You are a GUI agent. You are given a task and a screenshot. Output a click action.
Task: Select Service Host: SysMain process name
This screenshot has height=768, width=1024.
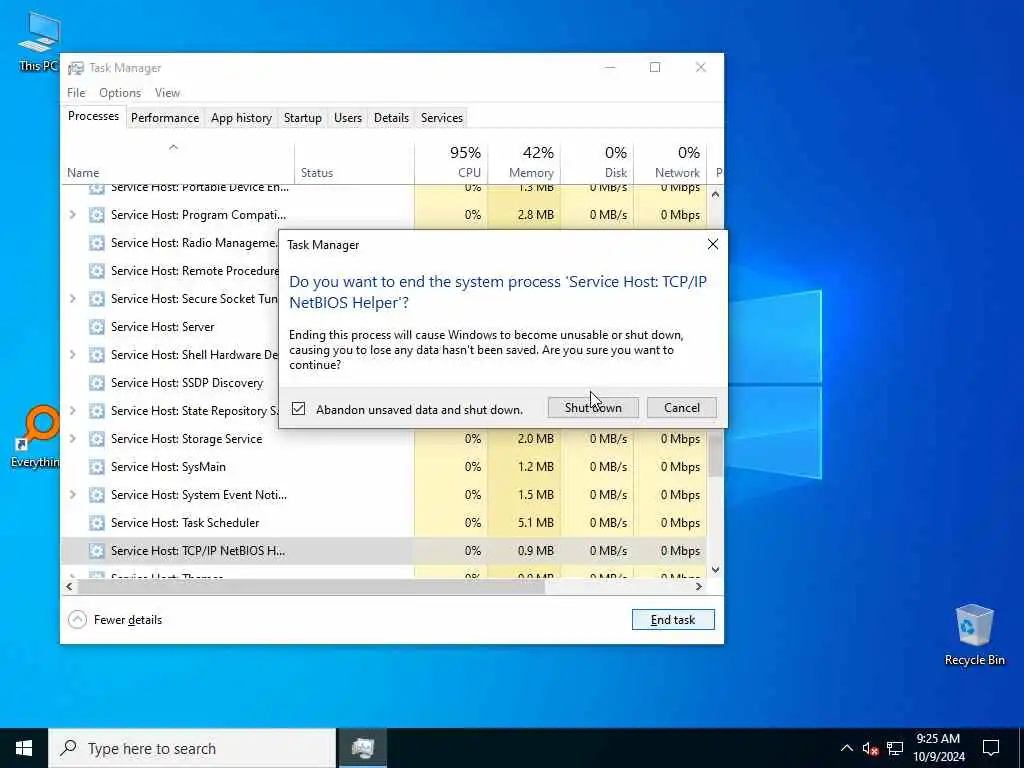coord(168,467)
